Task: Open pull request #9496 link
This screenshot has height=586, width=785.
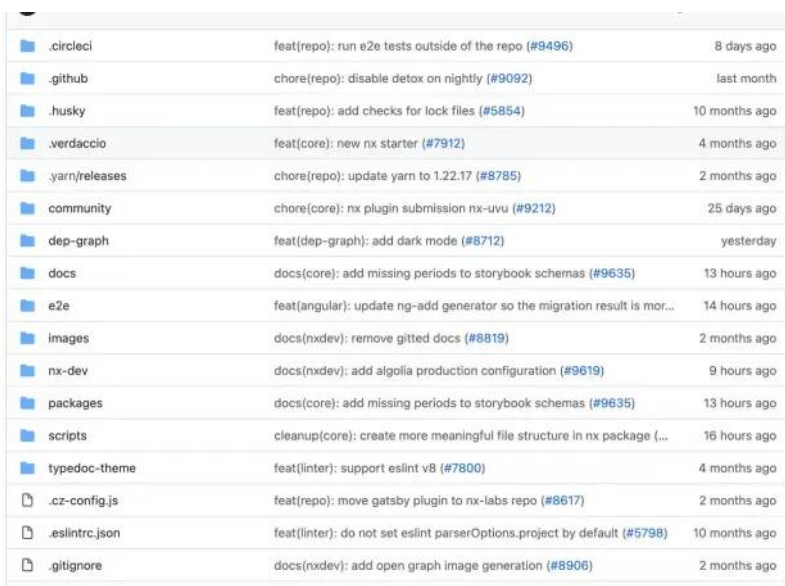Action: coord(550,46)
